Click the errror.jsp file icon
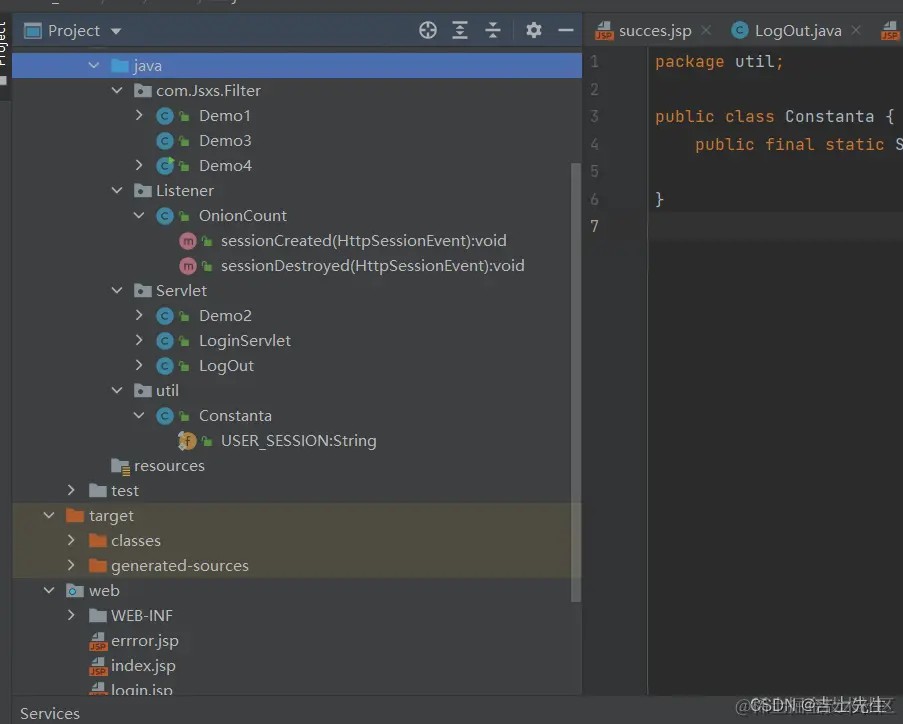The width and height of the screenshot is (903, 724). point(98,641)
